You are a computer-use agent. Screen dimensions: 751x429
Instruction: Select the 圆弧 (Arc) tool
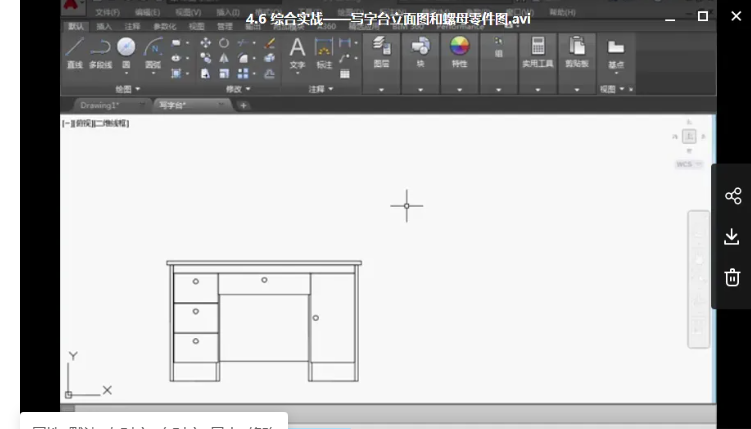coord(153,53)
